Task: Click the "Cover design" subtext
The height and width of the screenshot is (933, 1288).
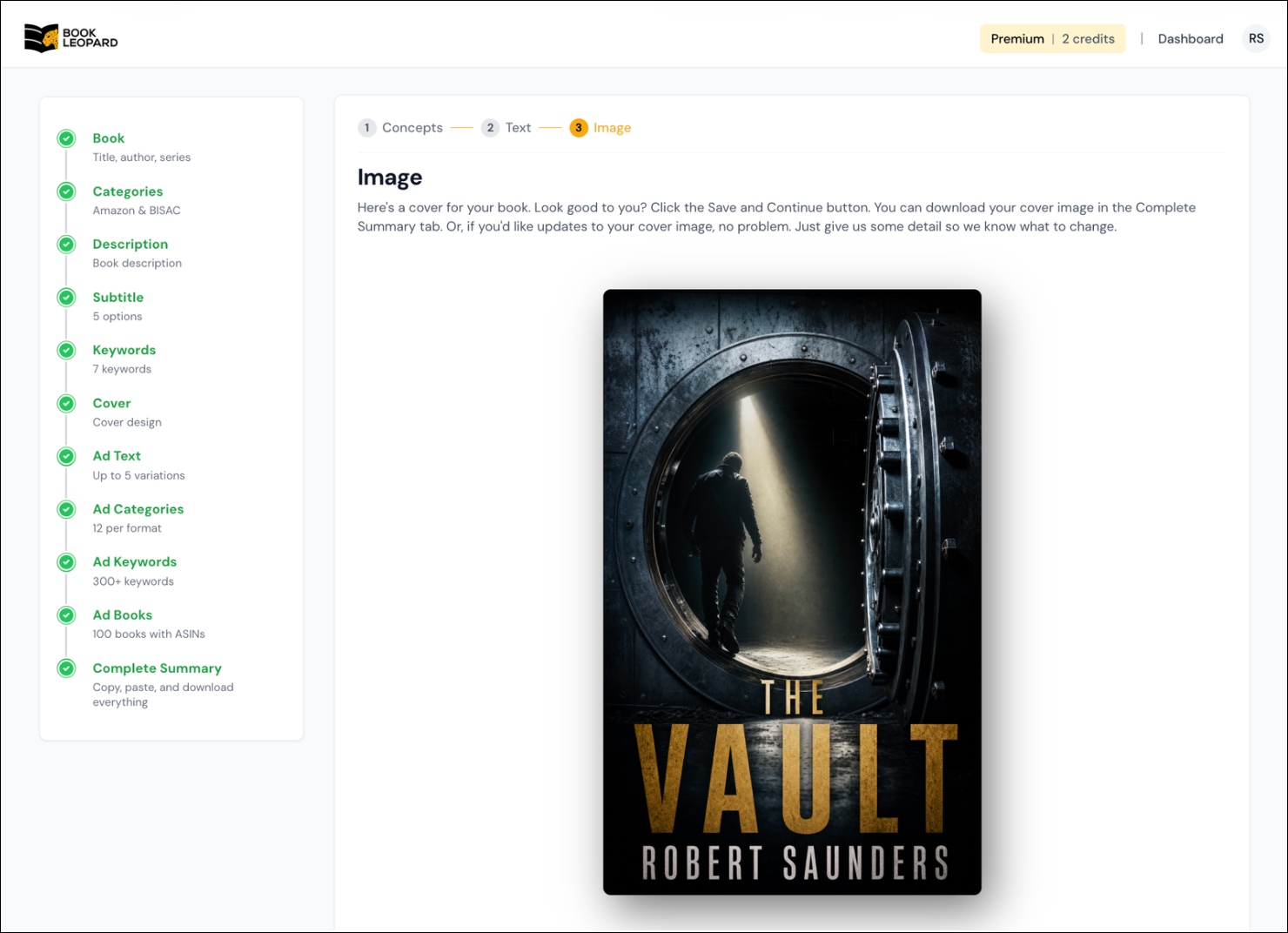Action: (127, 422)
